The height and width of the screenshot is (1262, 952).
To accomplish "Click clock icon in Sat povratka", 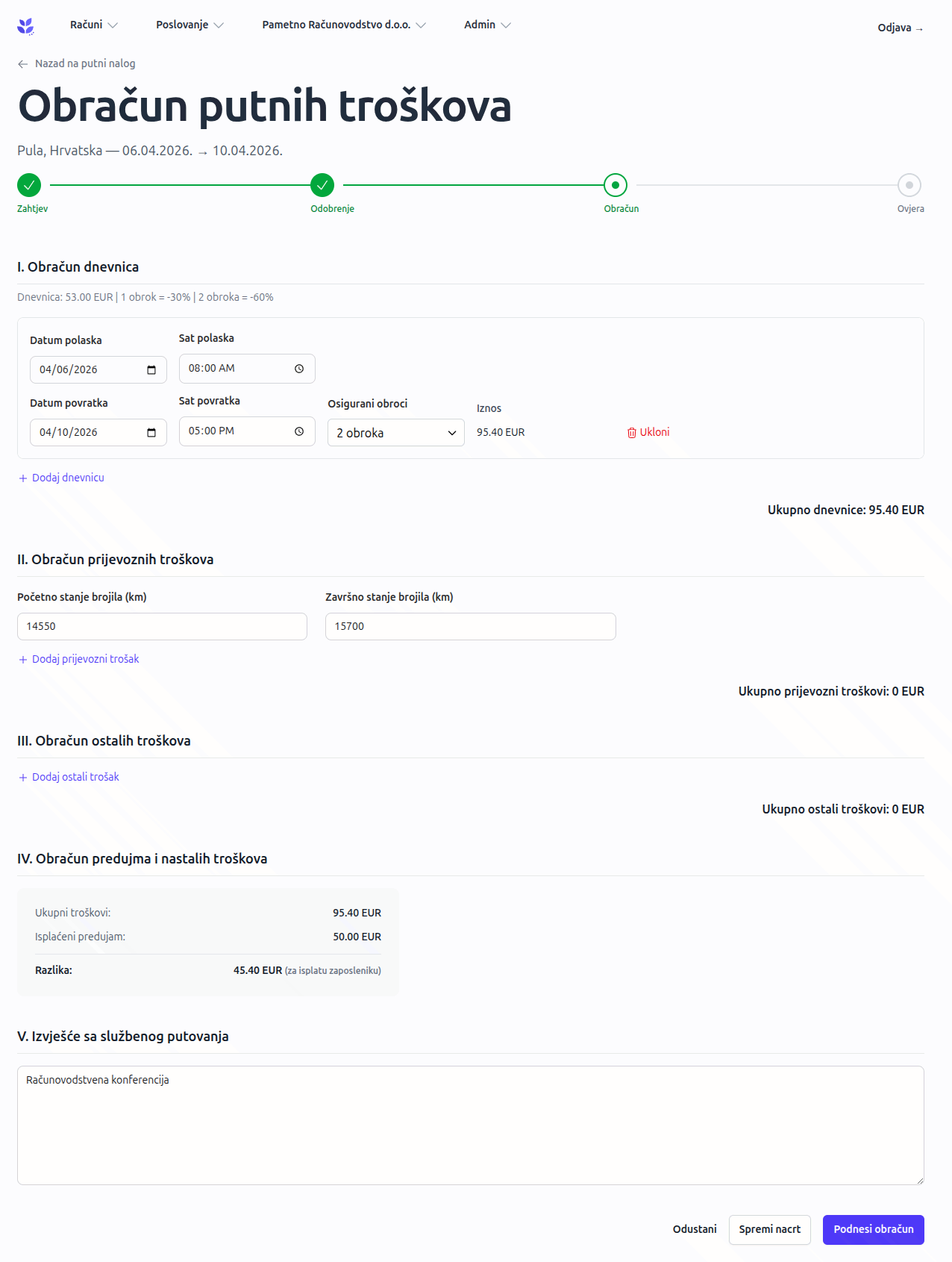I will pyautogui.click(x=299, y=431).
